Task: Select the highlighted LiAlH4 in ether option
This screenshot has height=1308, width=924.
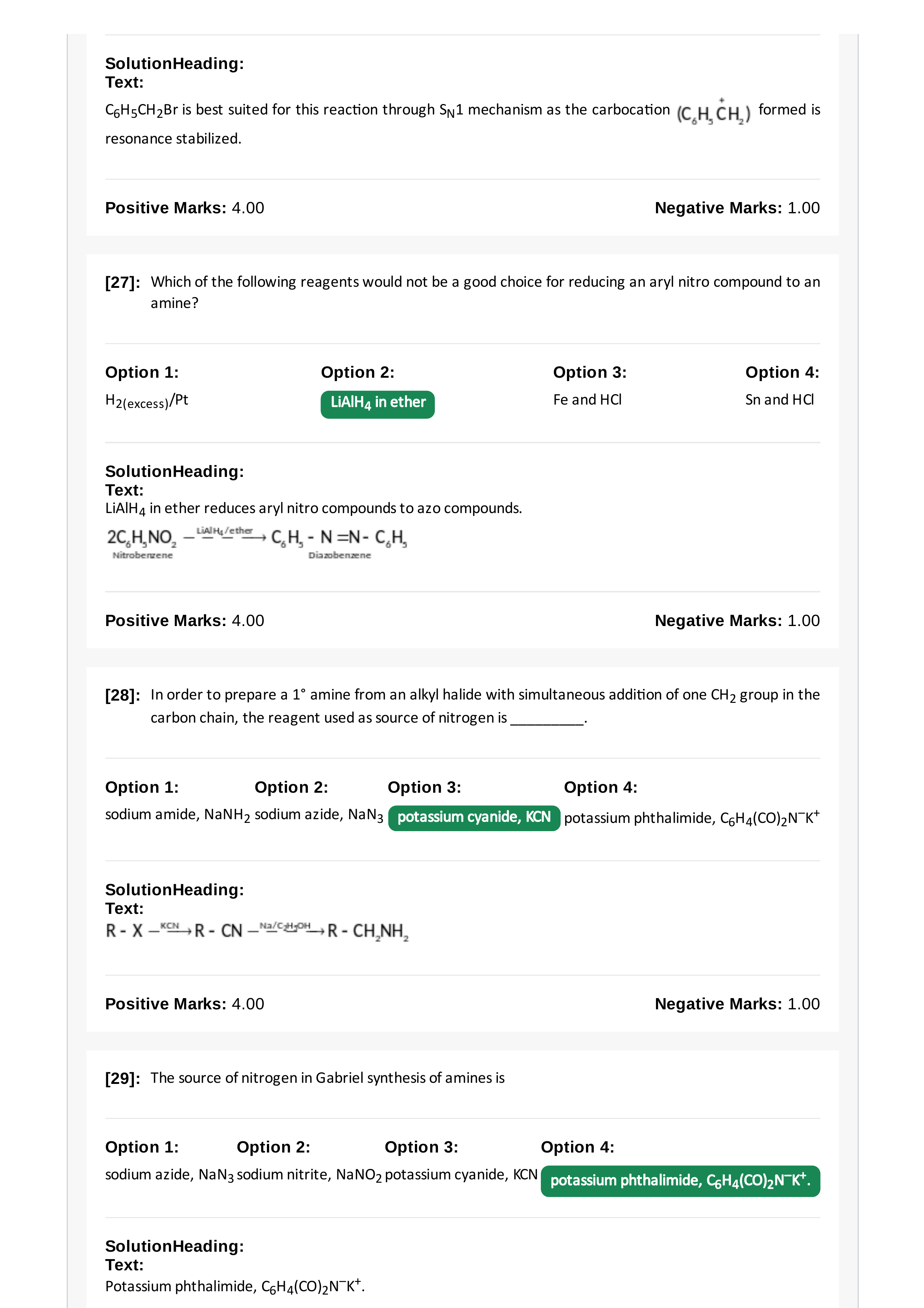Action: [378, 404]
